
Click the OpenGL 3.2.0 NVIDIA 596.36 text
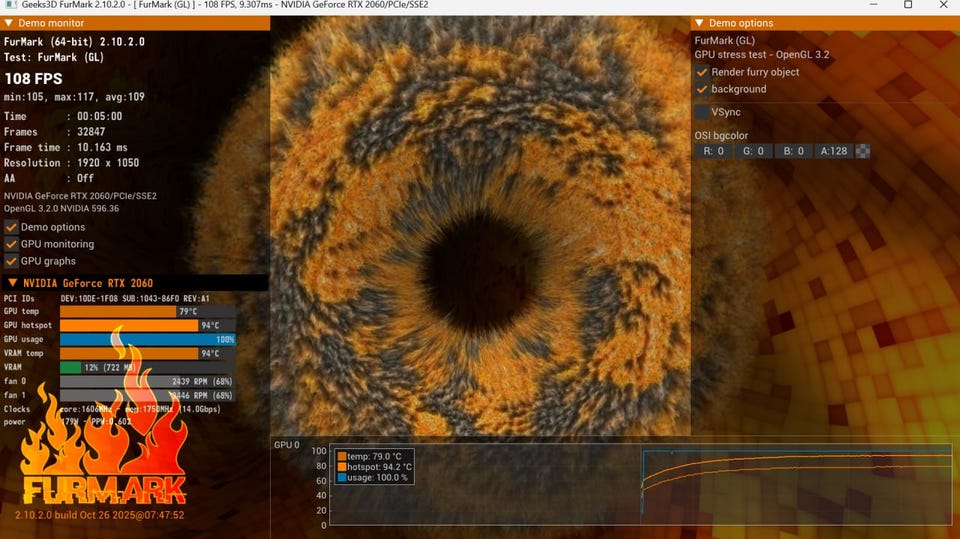(x=61, y=208)
